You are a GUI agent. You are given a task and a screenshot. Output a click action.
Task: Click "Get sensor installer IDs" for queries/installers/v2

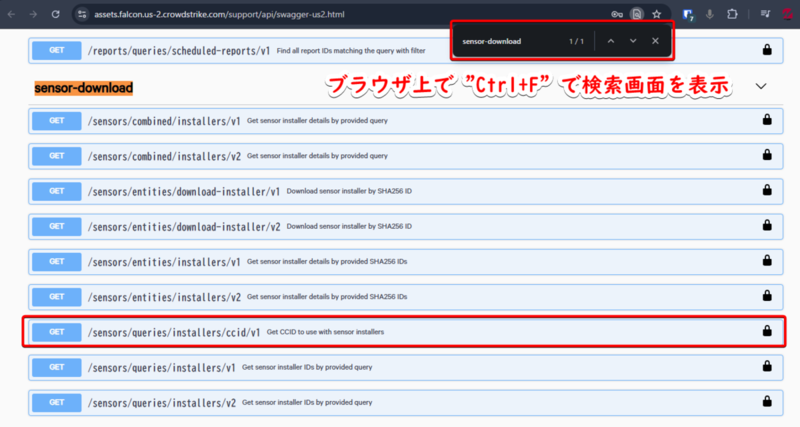coord(307,402)
